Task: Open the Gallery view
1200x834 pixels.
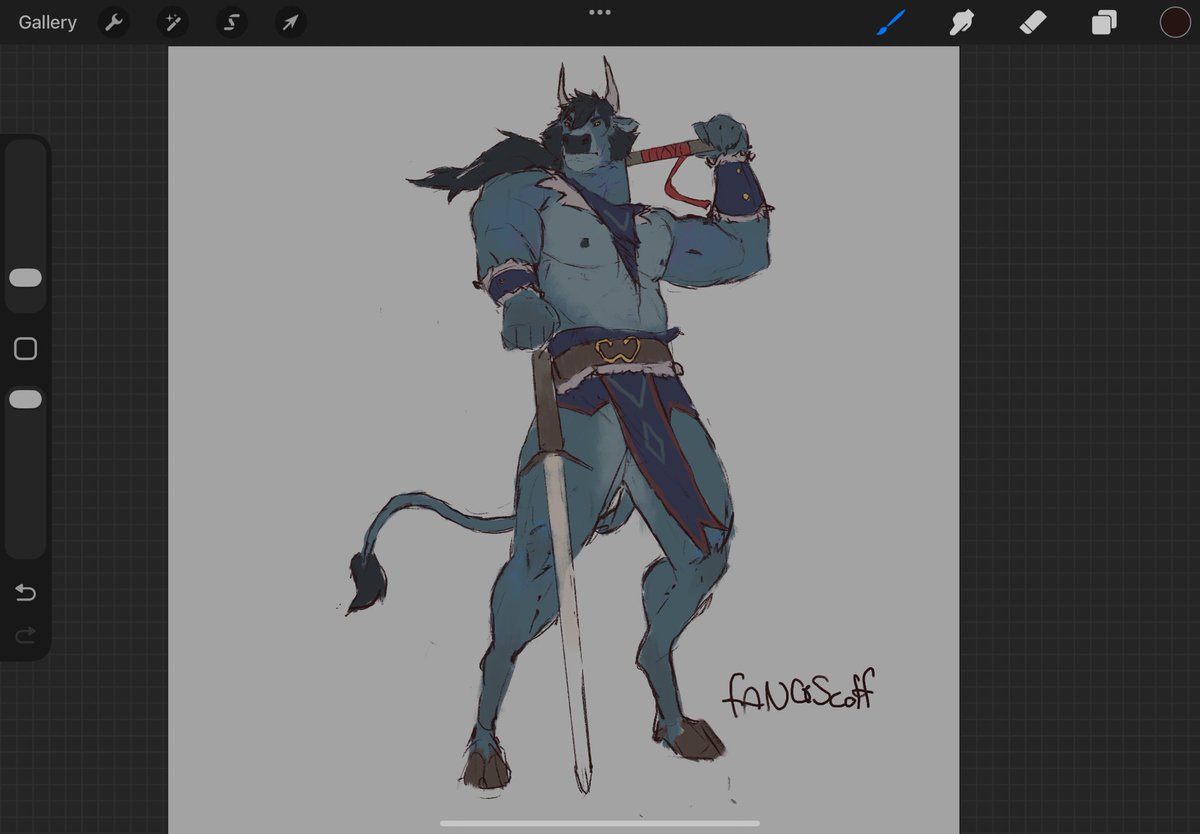Action: pyautogui.click(x=47, y=22)
